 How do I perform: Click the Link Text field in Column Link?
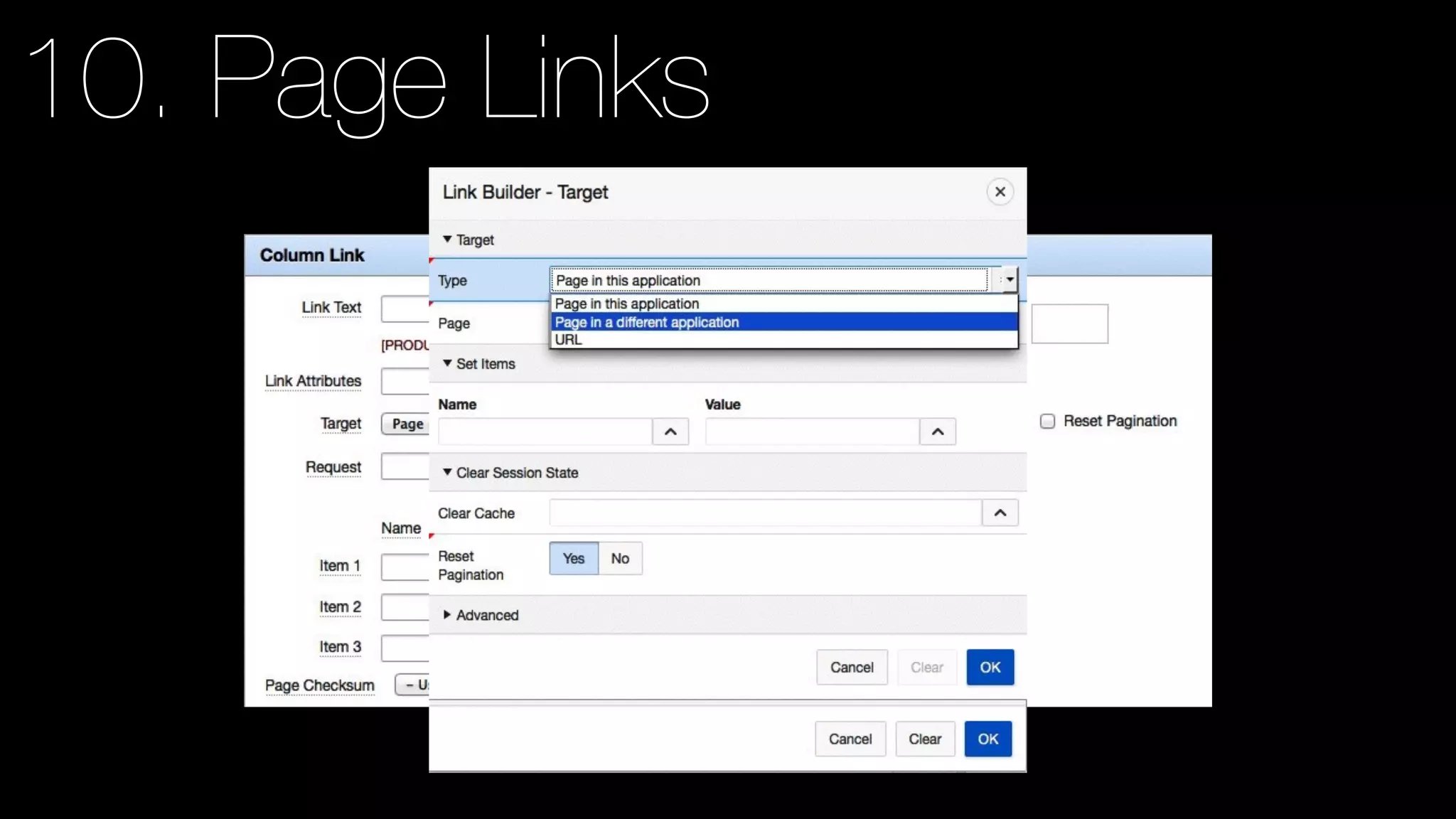[405, 309]
